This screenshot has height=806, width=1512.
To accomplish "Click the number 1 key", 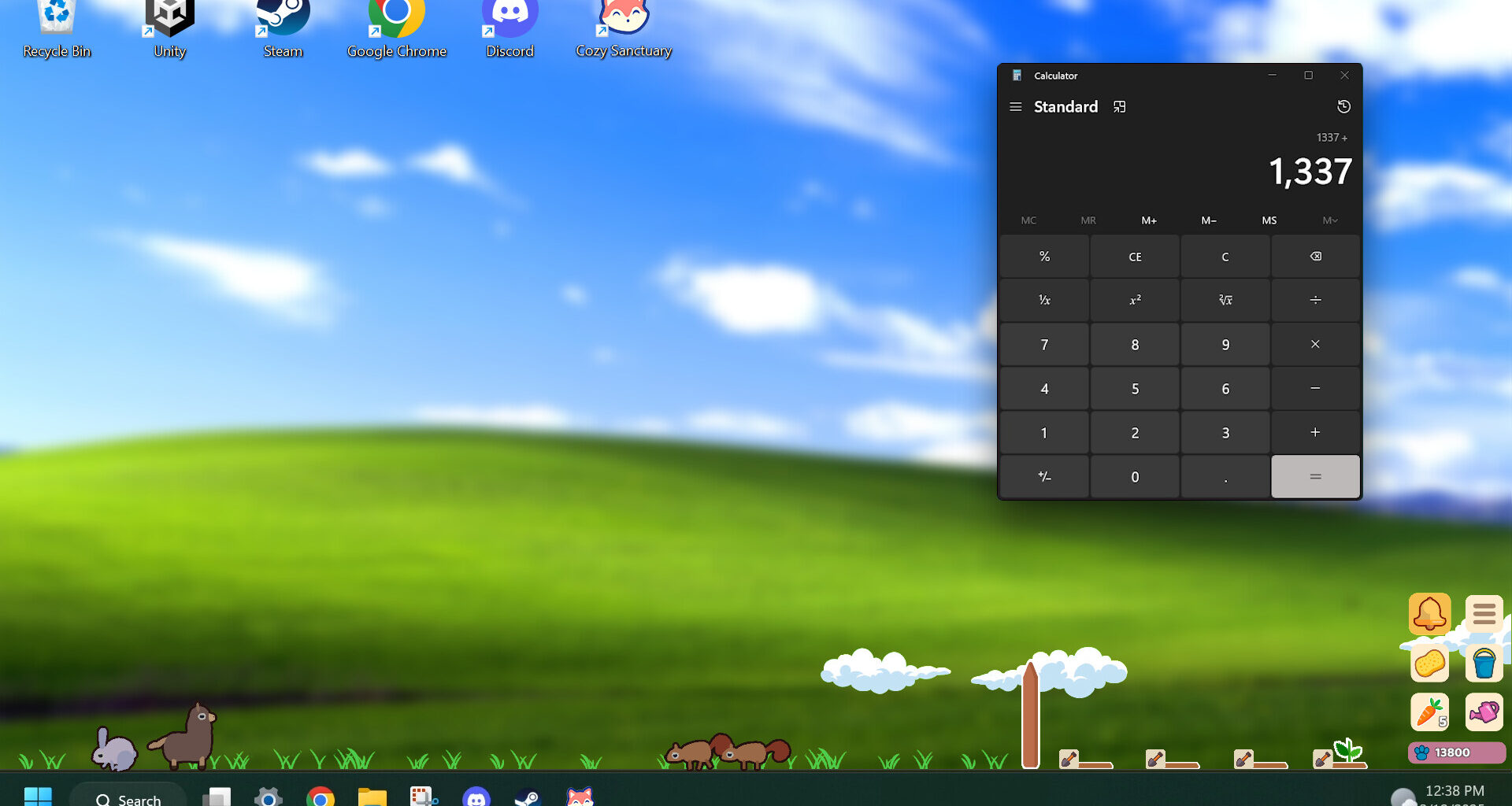I will [x=1044, y=432].
